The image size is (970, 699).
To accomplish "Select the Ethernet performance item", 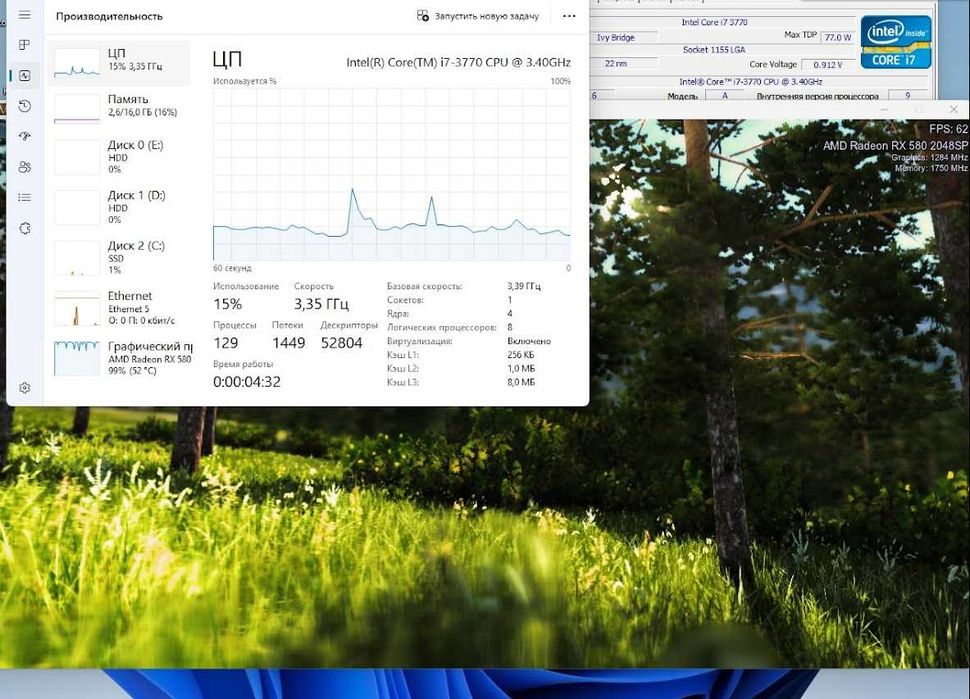I will click(x=119, y=308).
